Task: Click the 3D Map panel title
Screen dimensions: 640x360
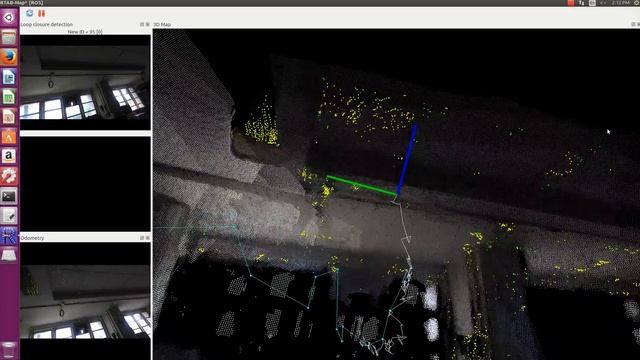Action: [162, 24]
